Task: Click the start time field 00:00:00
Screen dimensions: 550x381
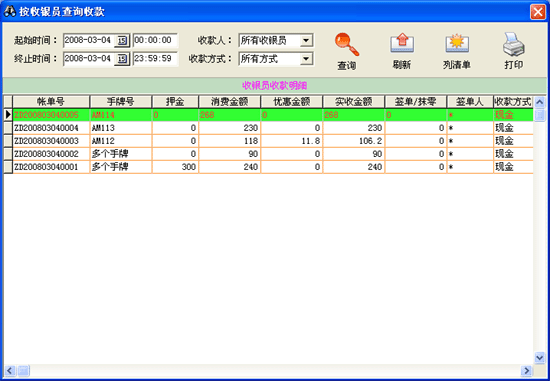Action: tap(155, 40)
